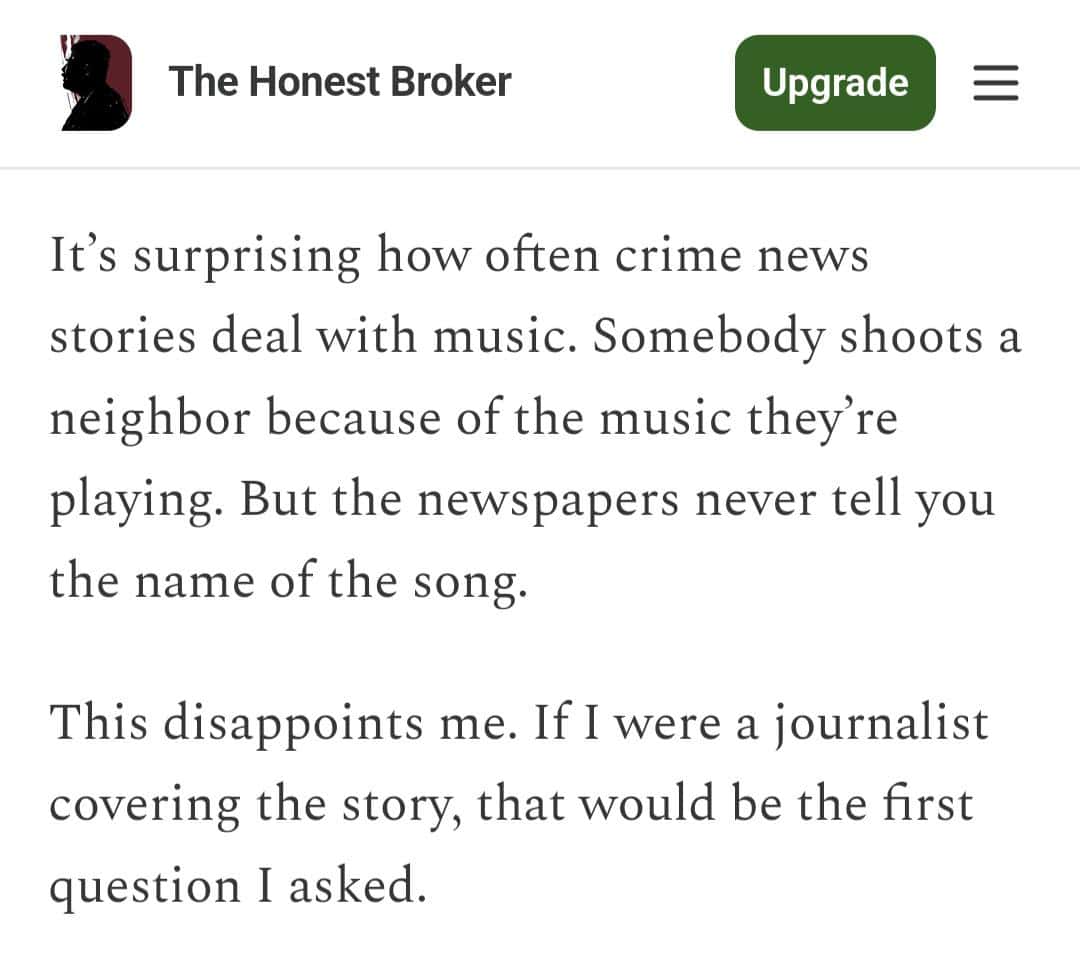Click The Honest Broker logo icon
The image size is (1080, 960).
[96, 83]
